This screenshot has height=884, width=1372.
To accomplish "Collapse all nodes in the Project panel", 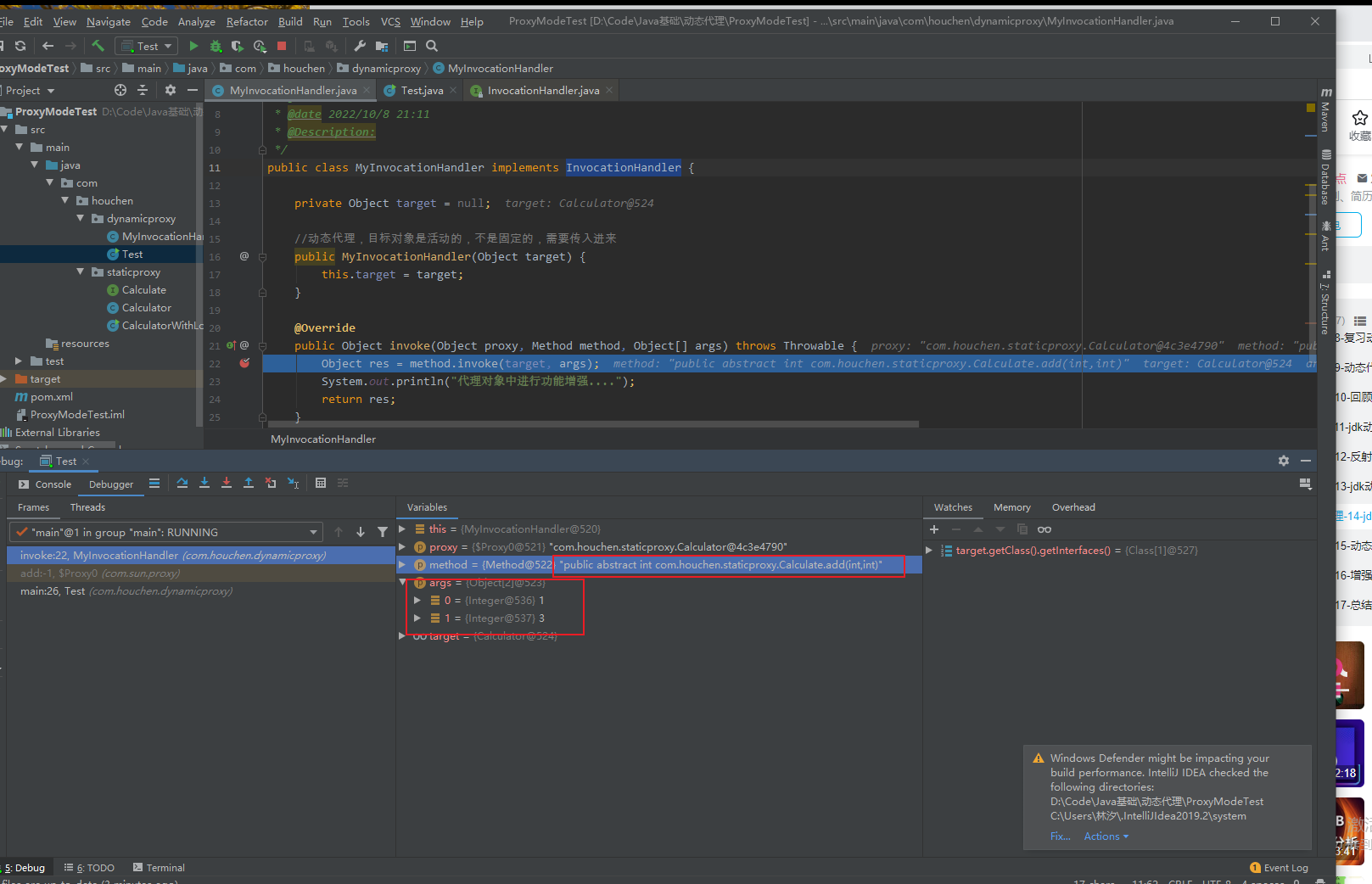I will point(143,90).
